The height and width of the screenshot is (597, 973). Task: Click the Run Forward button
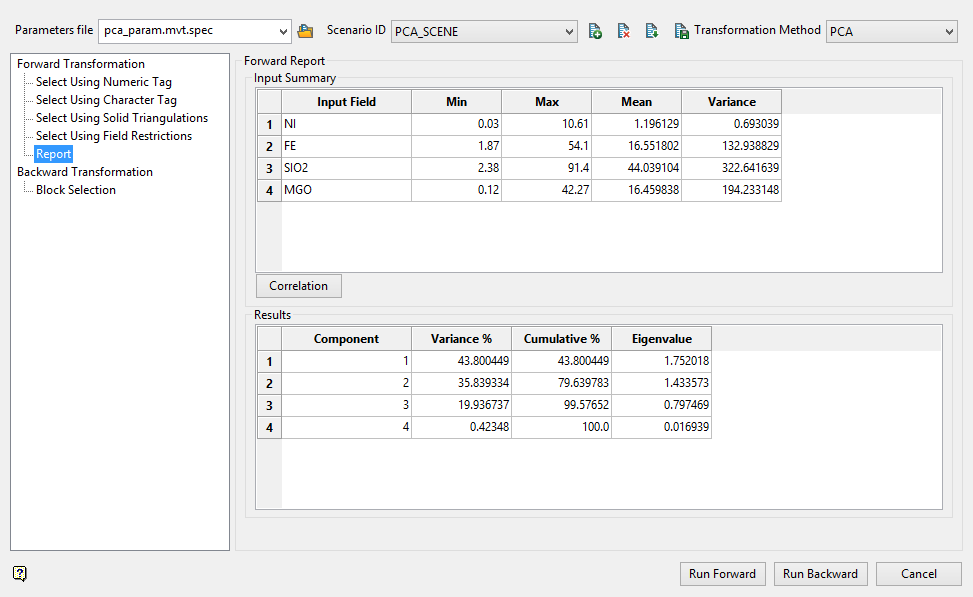click(x=723, y=574)
